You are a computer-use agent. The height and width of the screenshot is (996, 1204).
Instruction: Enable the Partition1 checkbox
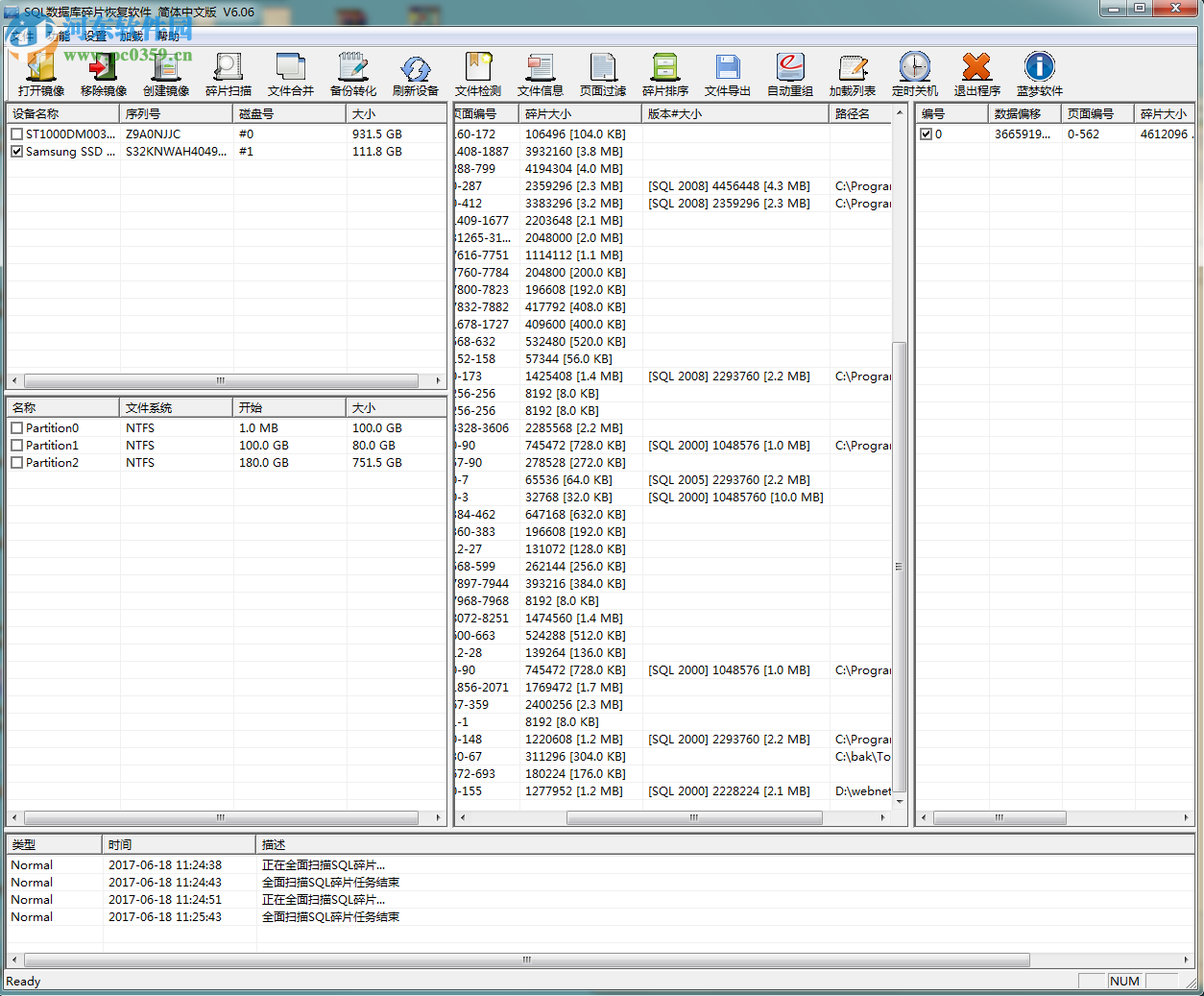(x=17, y=446)
